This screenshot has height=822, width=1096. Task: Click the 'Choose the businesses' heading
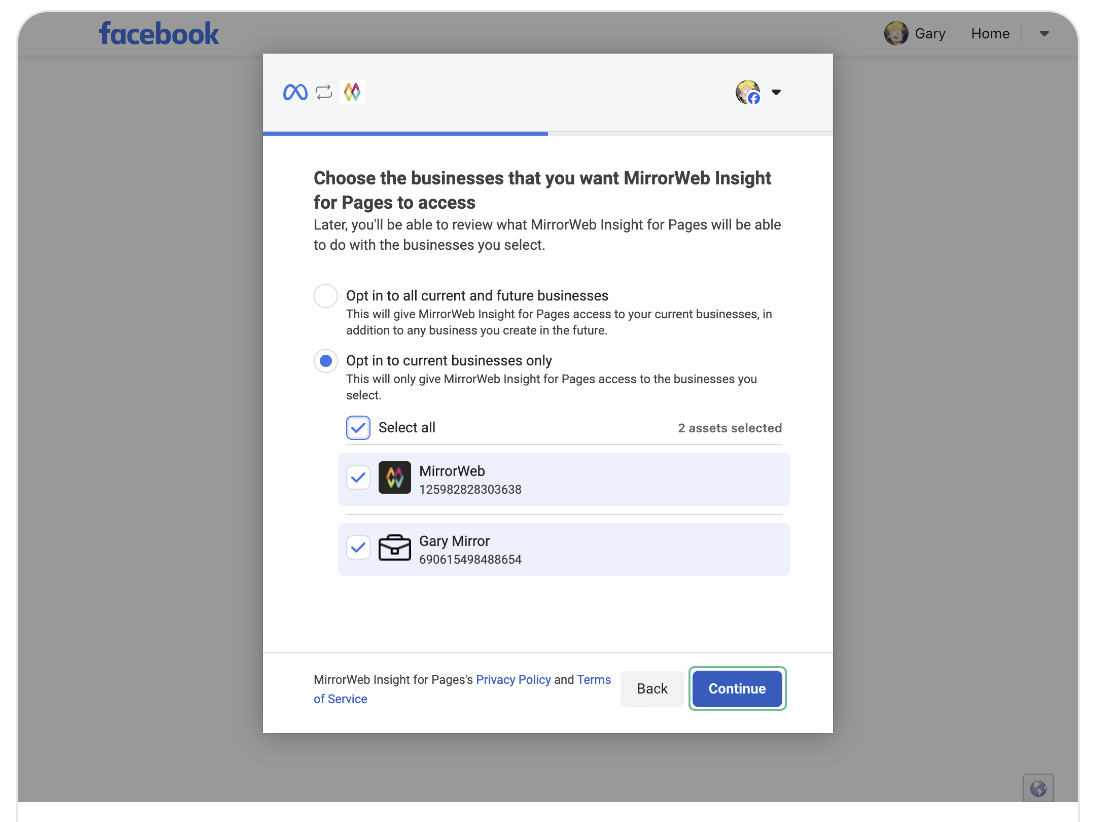point(542,190)
